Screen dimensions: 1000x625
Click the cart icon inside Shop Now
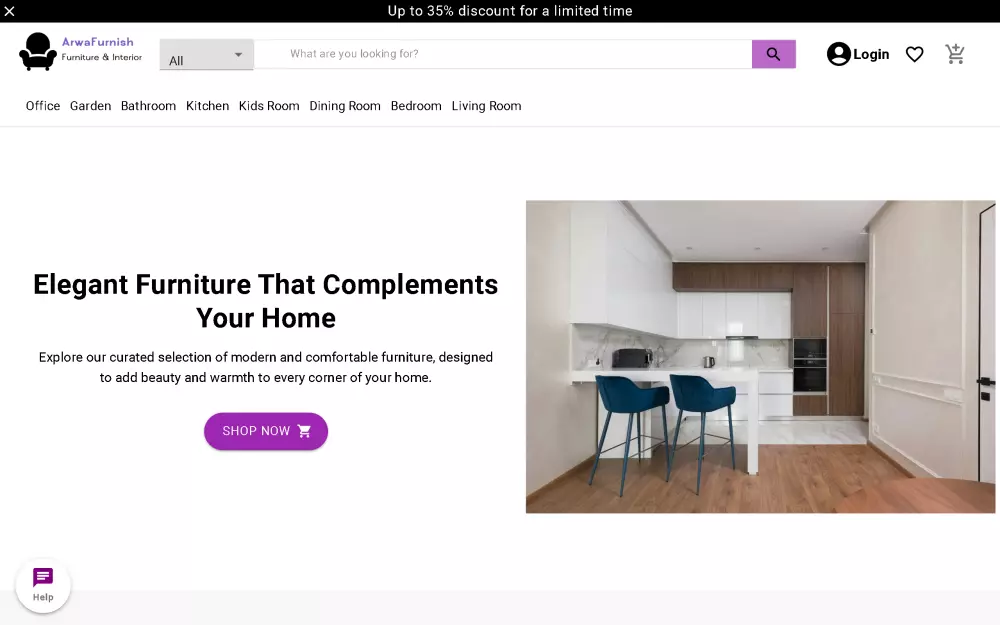(304, 431)
